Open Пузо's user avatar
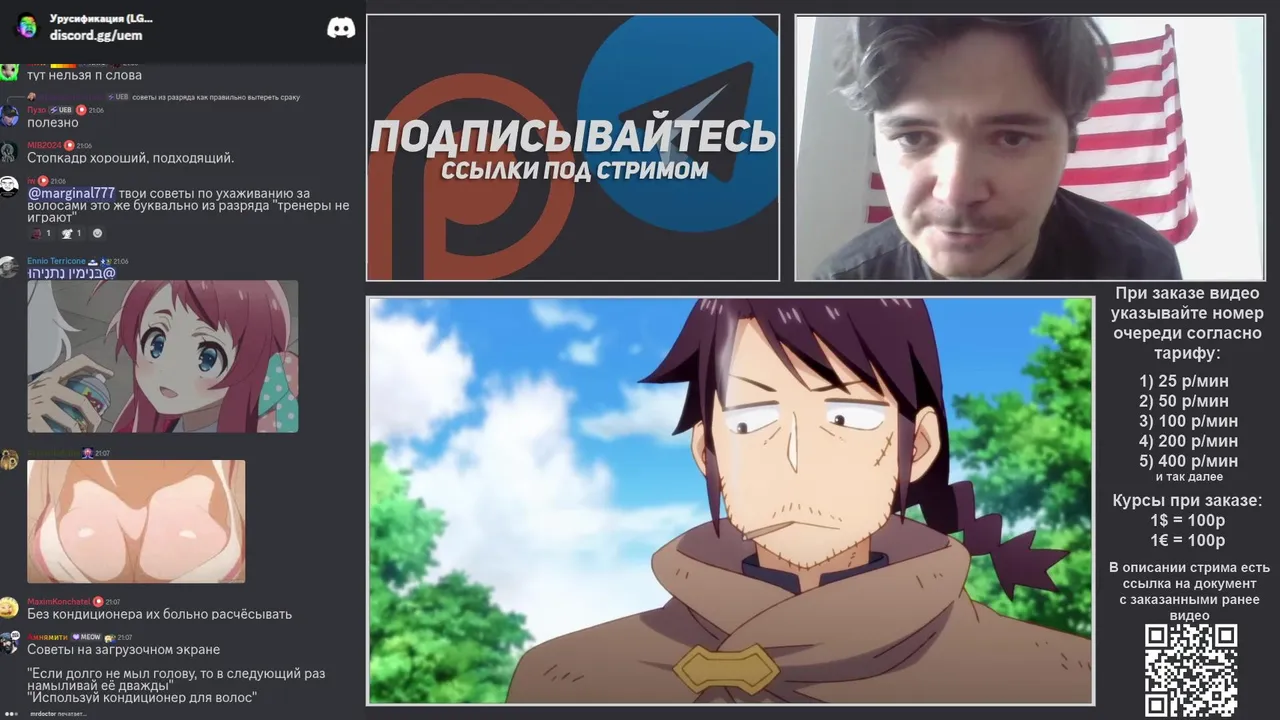The image size is (1280, 720). point(9,117)
